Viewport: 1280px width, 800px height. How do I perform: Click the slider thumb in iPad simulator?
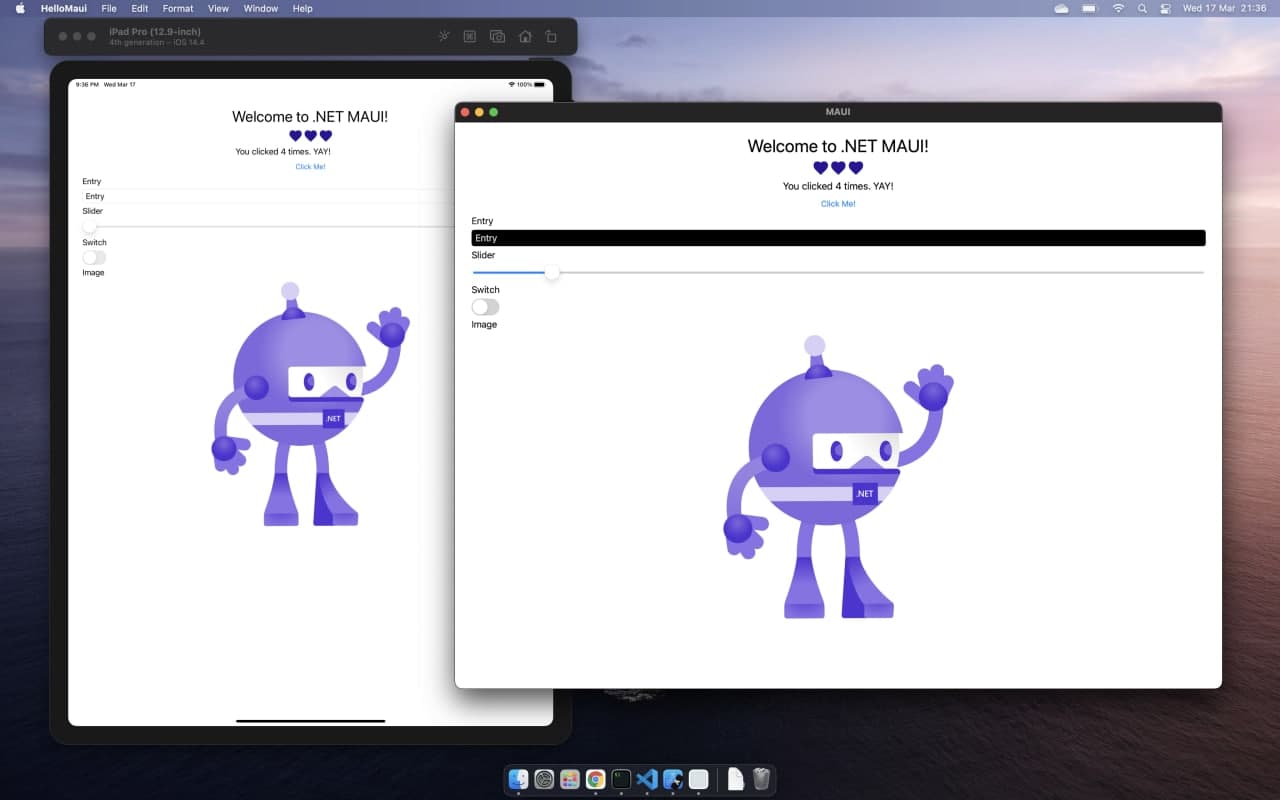90,227
